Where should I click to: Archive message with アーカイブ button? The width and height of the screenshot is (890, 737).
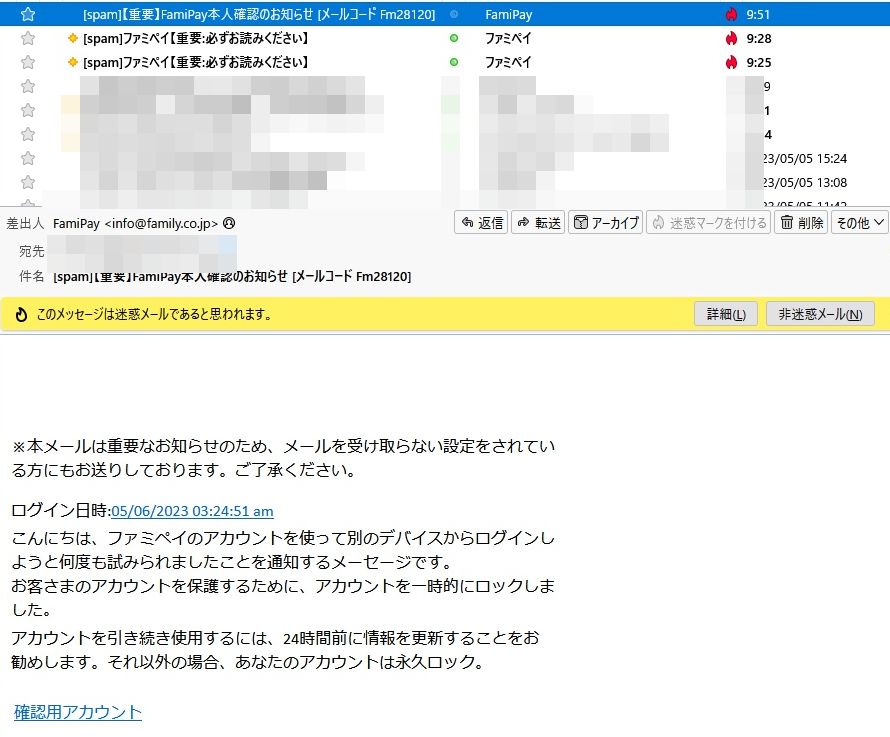pyautogui.click(x=606, y=223)
